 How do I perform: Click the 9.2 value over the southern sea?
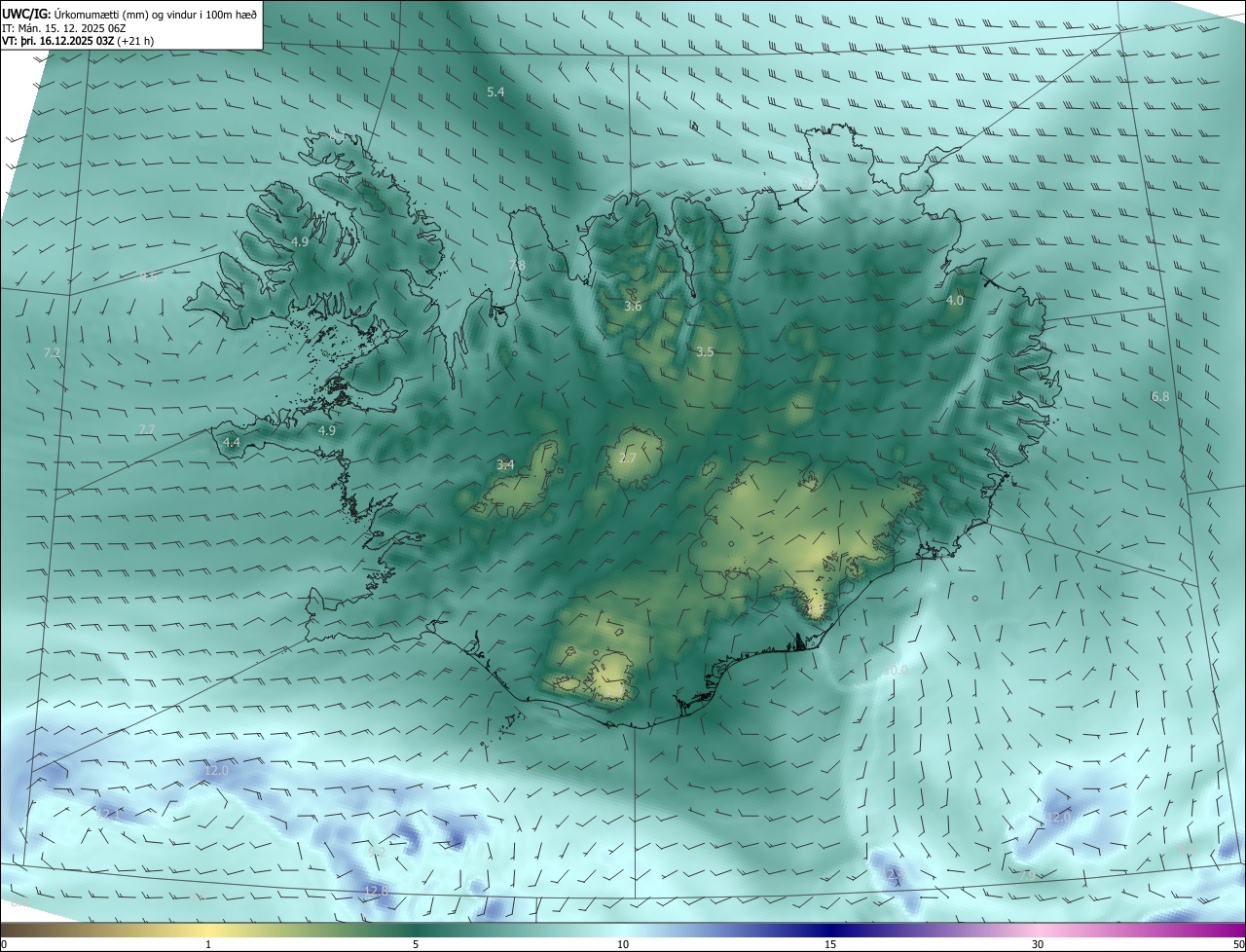coord(377,852)
